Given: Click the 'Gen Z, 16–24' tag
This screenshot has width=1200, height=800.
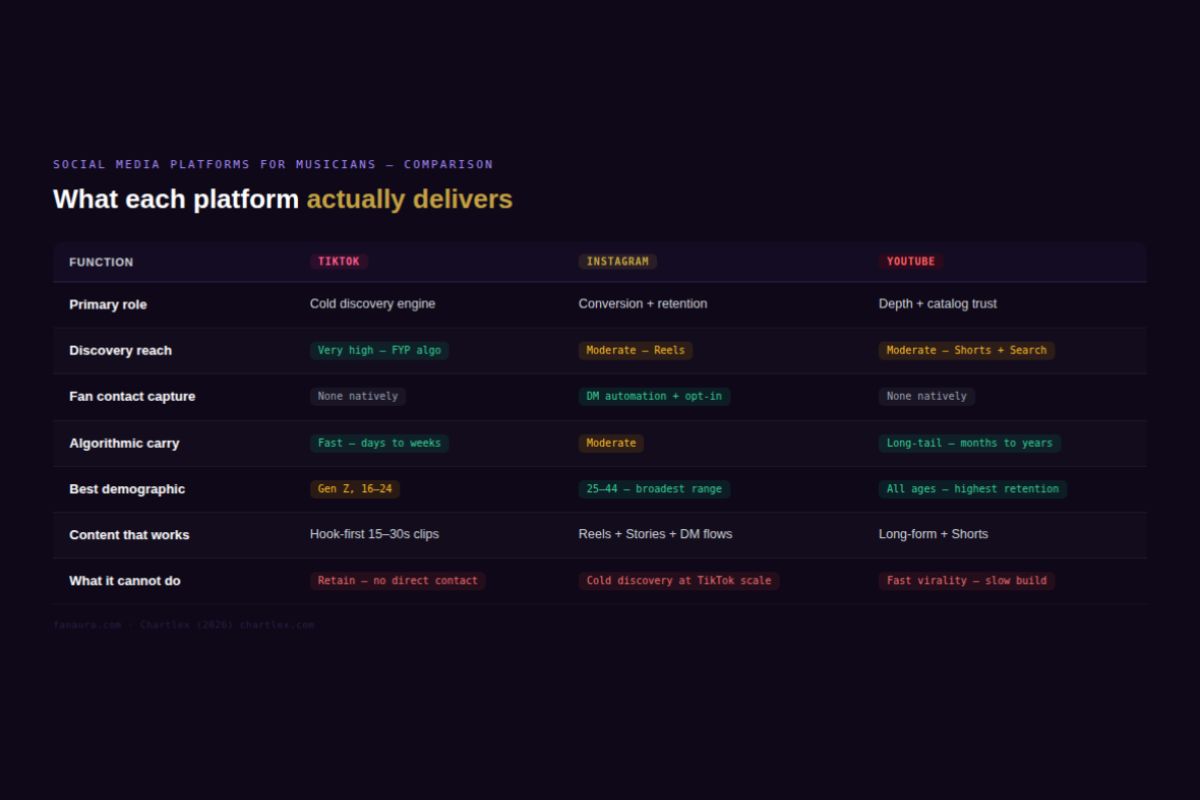Looking at the screenshot, I should pyautogui.click(x=355, y=489).
